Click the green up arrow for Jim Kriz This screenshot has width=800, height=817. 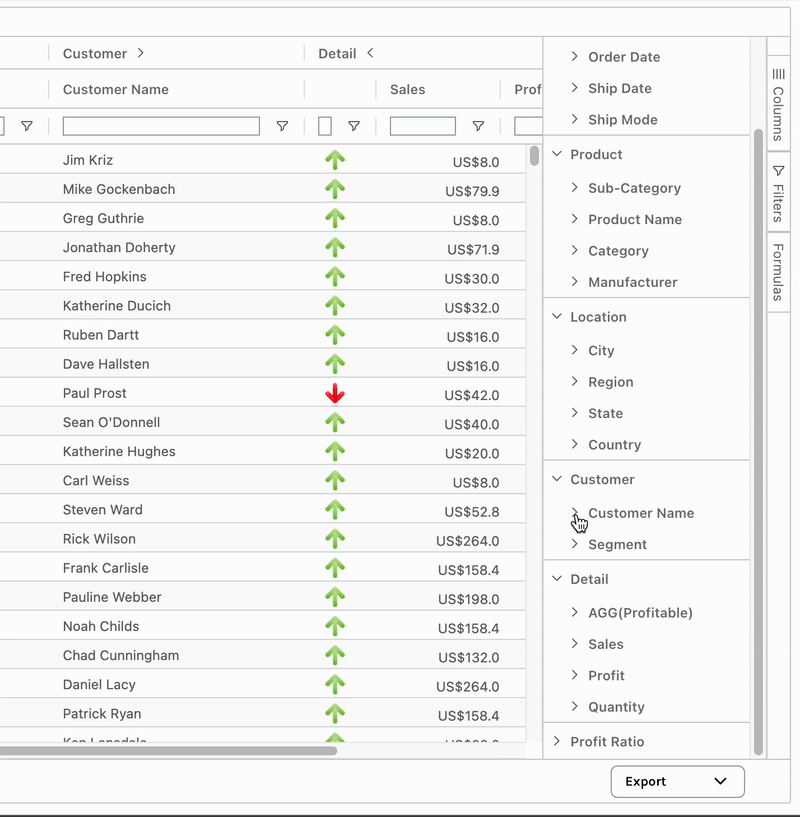[x=335, y=160]
